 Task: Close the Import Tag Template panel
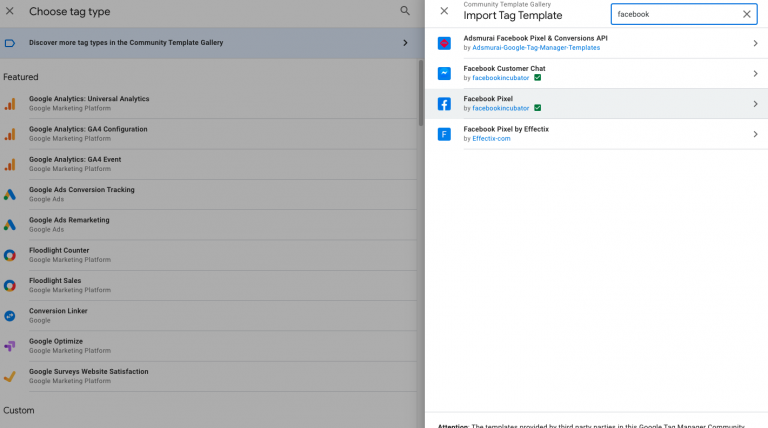pyautogui.click(x=444, y=11)
